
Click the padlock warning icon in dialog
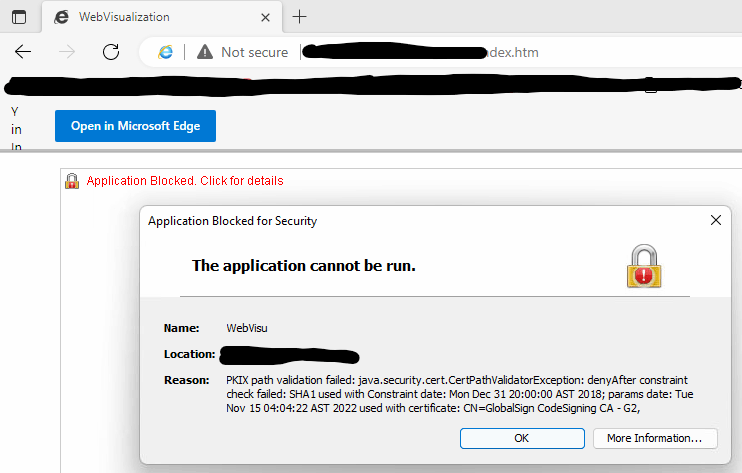(x=644, y=266)
